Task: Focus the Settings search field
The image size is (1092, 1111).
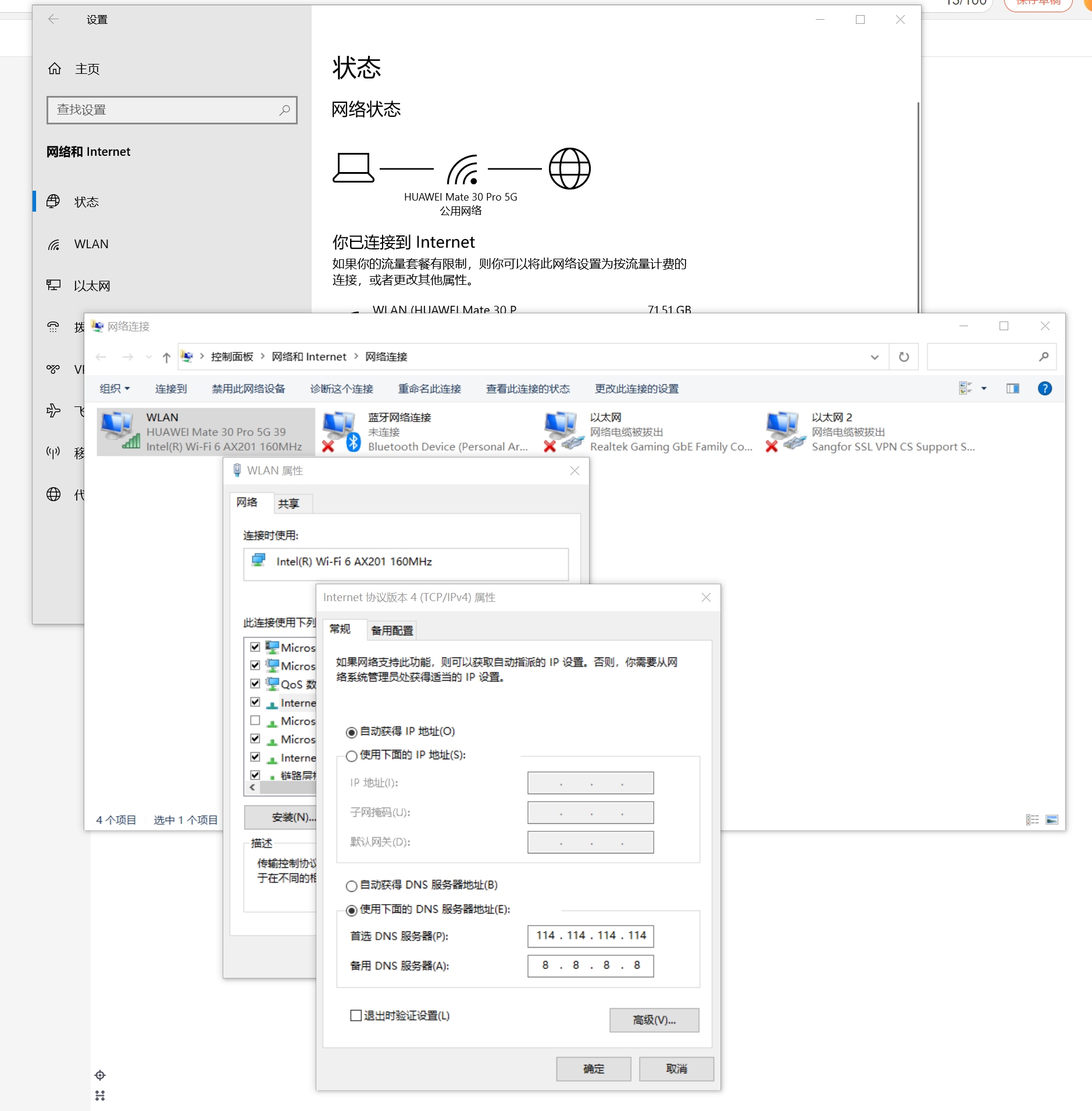Action: coord(172,110)
